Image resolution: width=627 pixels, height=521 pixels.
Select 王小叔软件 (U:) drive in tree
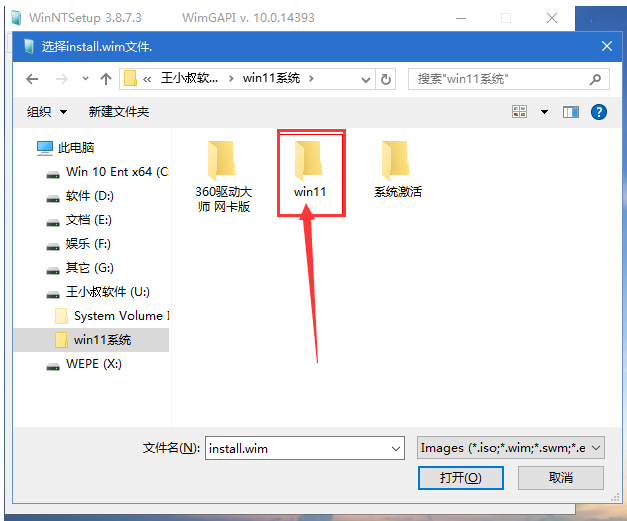pyautogui.click(x=107, y=292)
